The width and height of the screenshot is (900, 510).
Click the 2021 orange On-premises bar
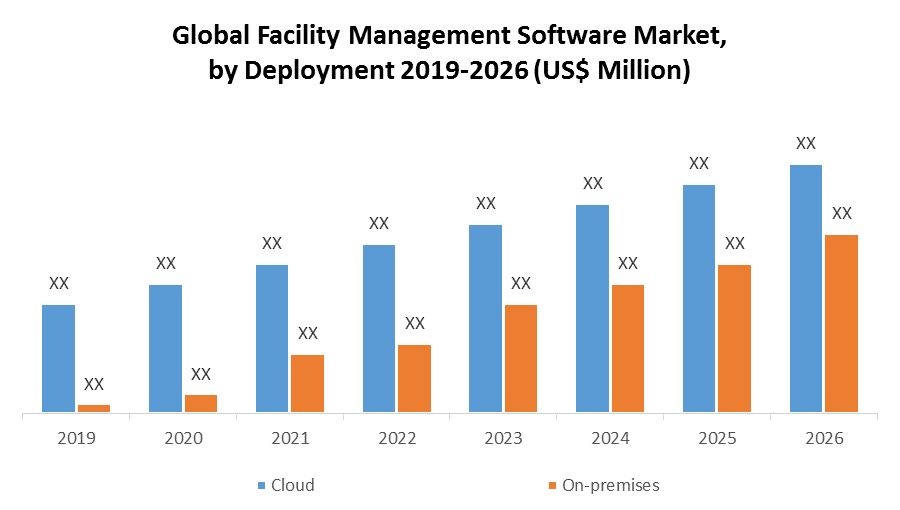pyautogui.click(x=307, y=383)
